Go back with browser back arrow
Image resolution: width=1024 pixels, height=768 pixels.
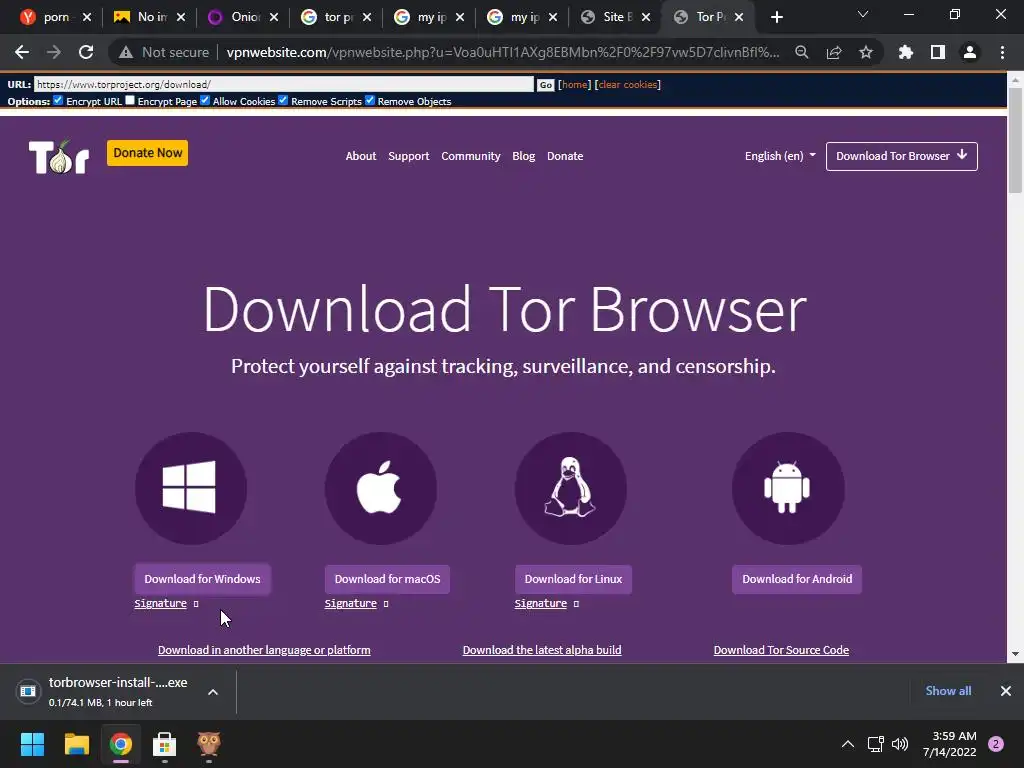click(22, 52)
